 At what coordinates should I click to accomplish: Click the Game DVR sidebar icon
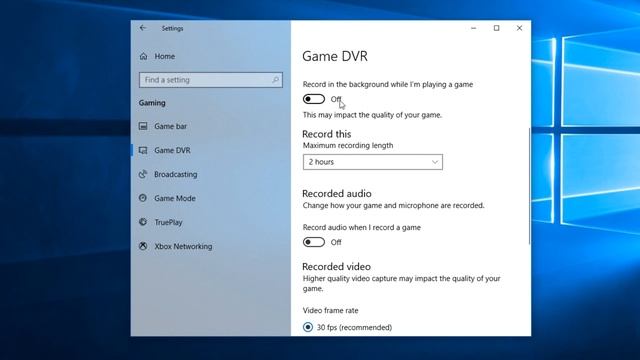click(x=143, y=150)
